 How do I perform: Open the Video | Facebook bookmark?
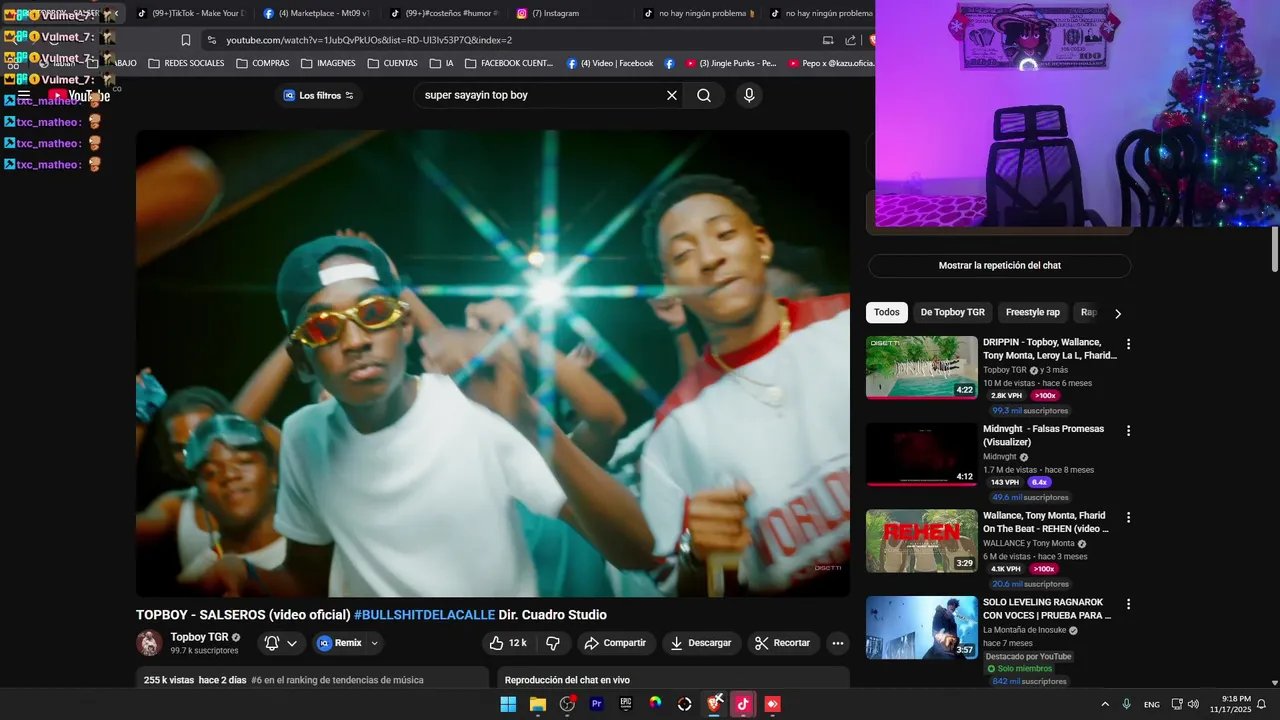tap(610, 63)
